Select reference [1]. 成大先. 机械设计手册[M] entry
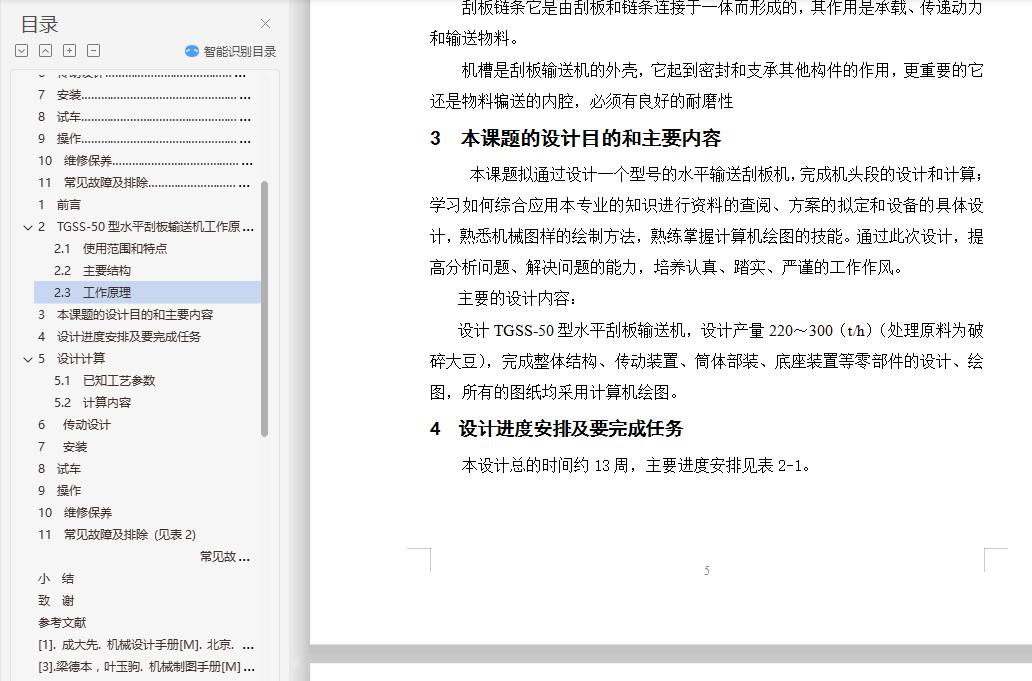Viewport: 1032px width, 681px height. click(x=145, y=645)
